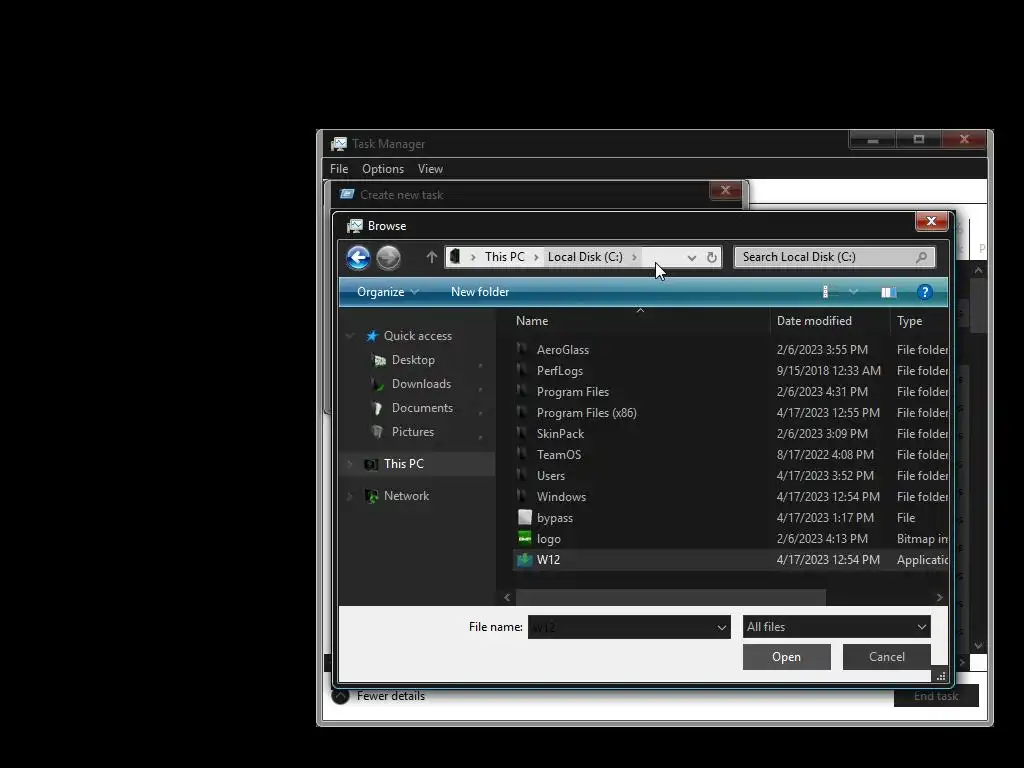This screenshot has width=1024, height=768.
Task: Expand the Network tree node
Action: pos(350,496)
